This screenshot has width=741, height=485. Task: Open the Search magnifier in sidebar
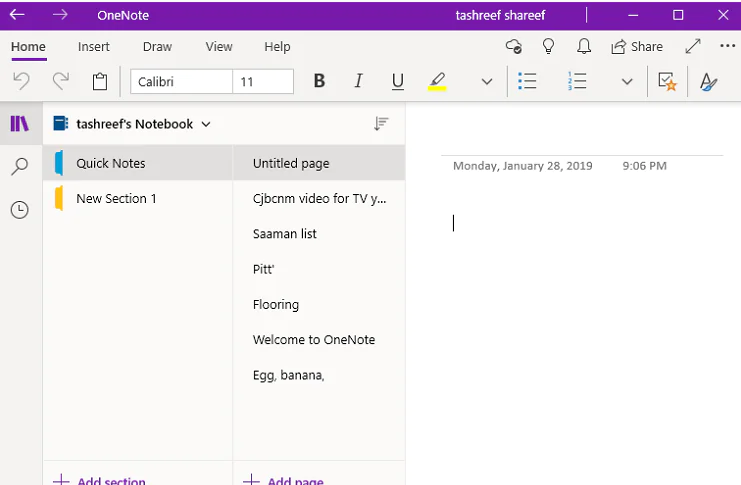point(19,166)
